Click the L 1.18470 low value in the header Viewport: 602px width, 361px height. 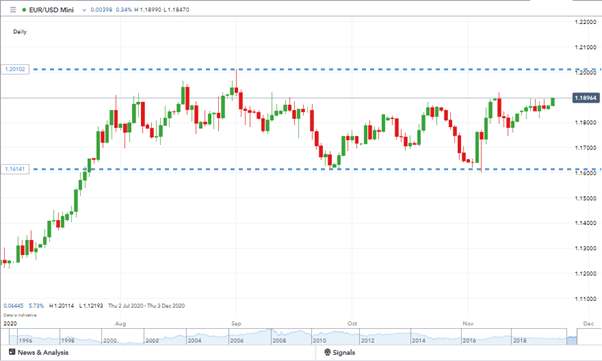[176, 10]
